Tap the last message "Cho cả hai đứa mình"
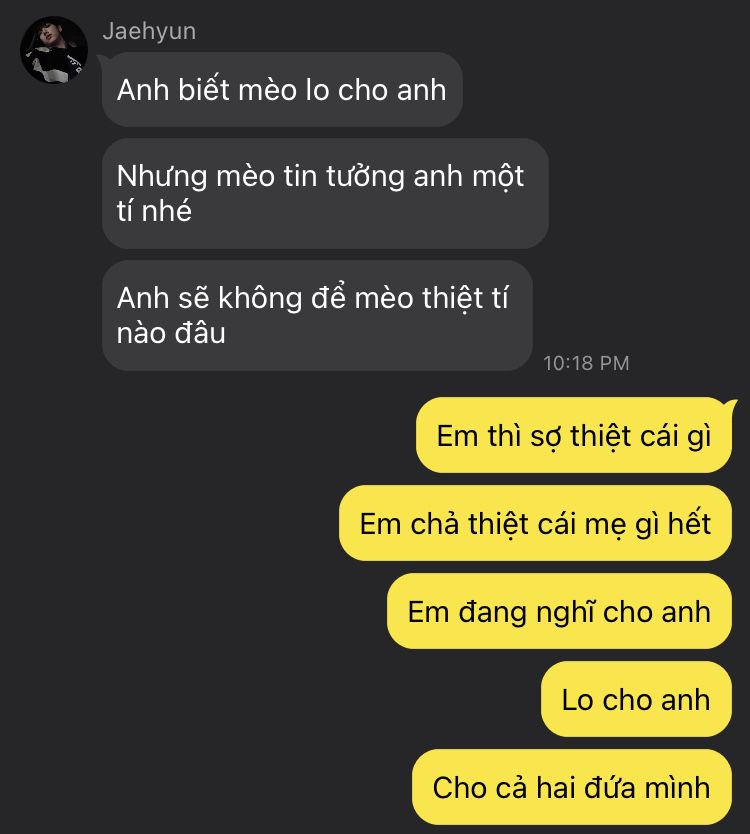Image resolution: width=750 pixels, height=834 pixels. pyautogui.click(x=572, y=787)
